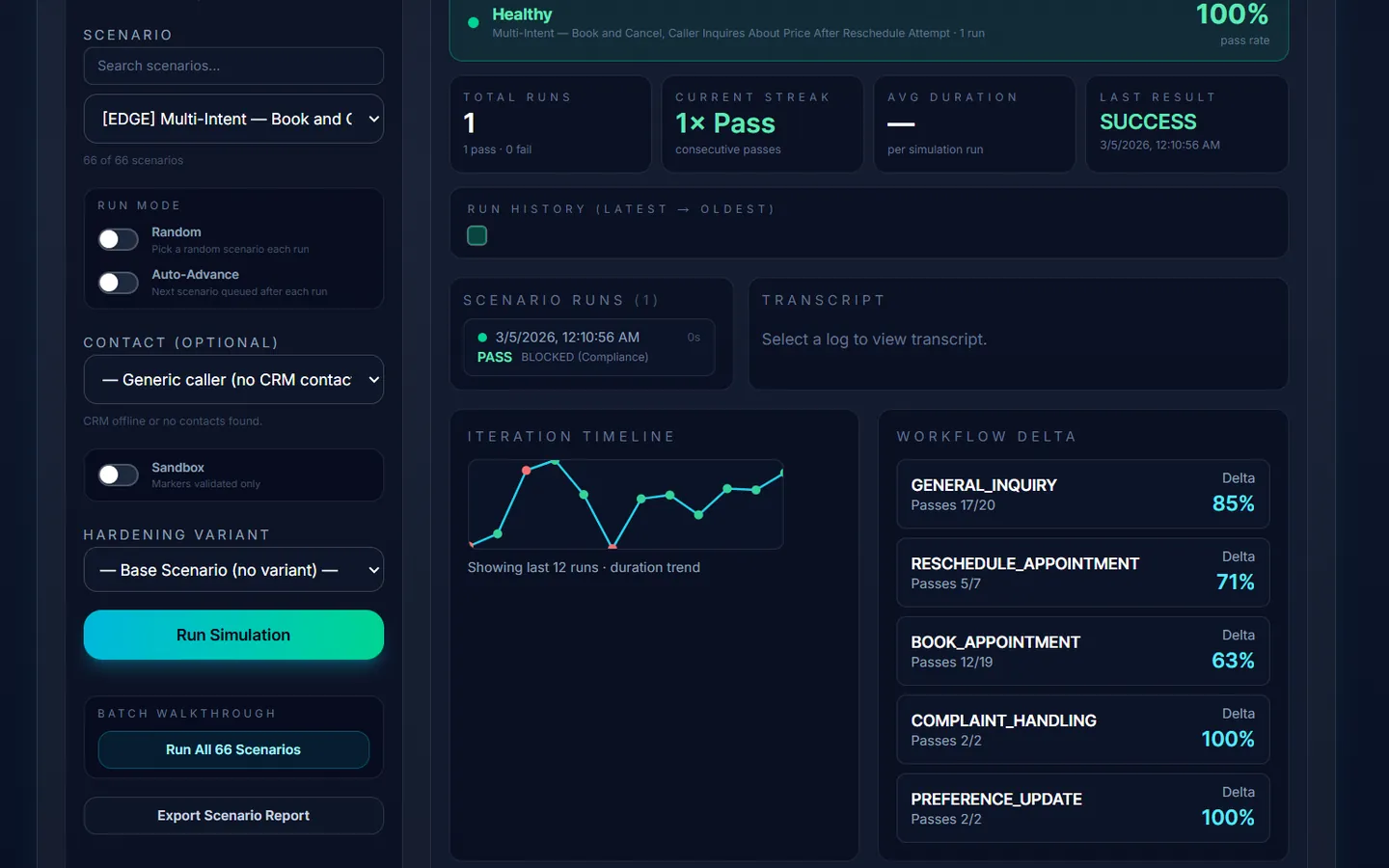Select the BOOK_APPOINTMENT workflow card

[1083, 651]
